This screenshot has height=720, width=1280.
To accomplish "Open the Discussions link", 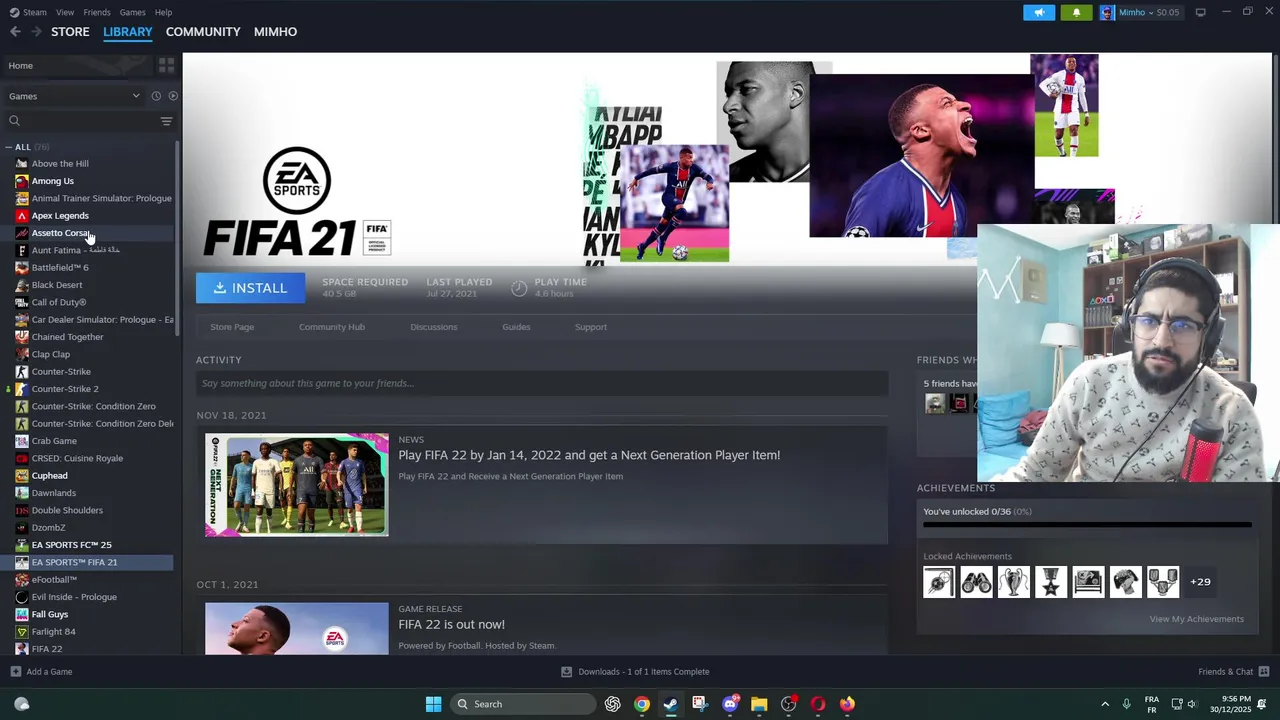I will (x=433, y=327).
